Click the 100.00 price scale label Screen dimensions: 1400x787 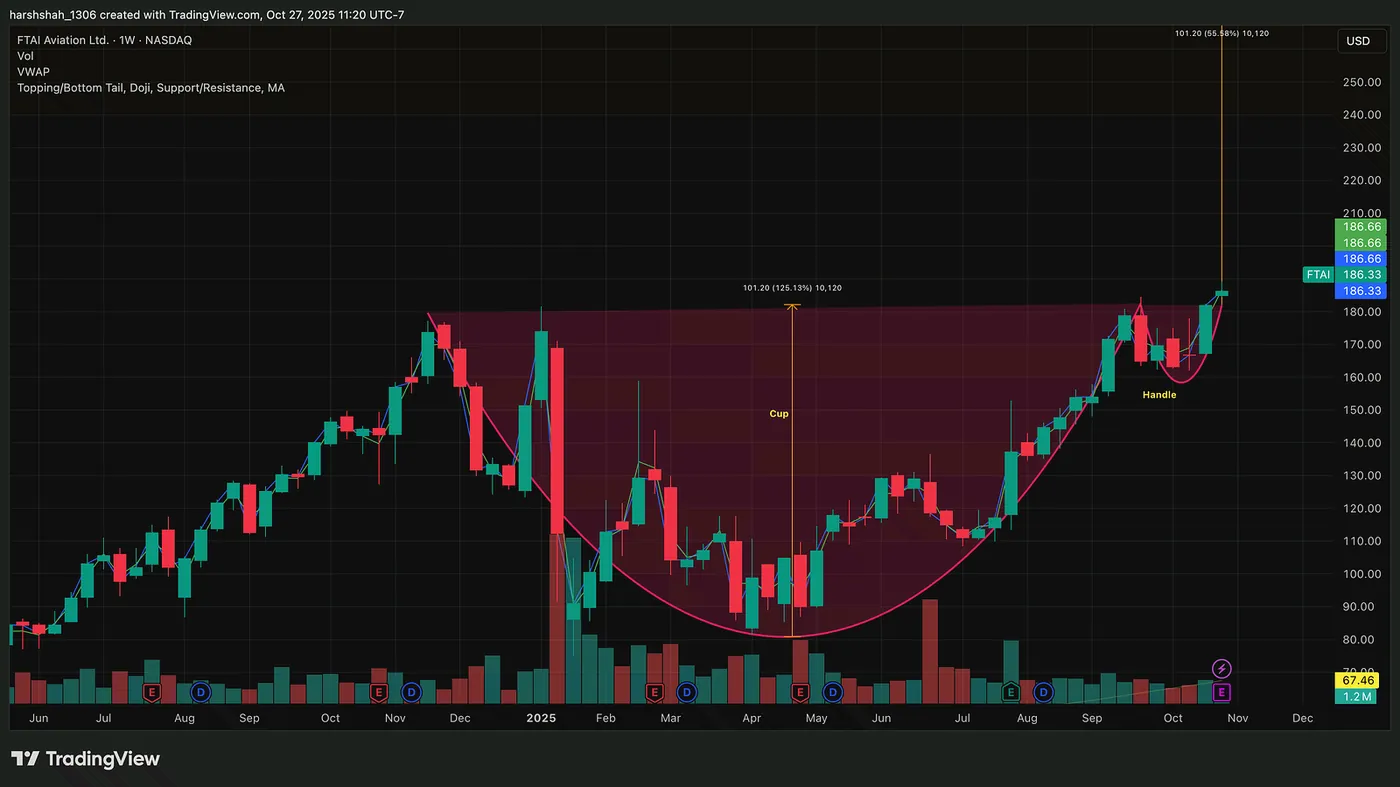click(1363, 574)
